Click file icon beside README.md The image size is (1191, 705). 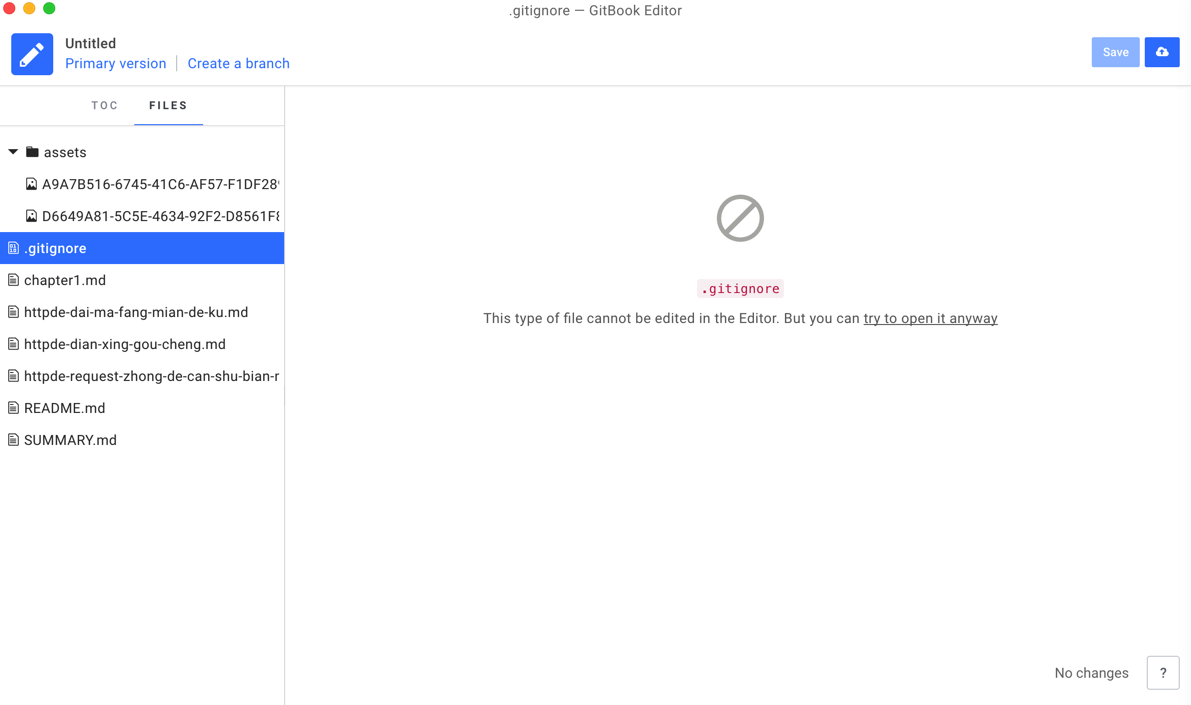click(x=13, y=408)
